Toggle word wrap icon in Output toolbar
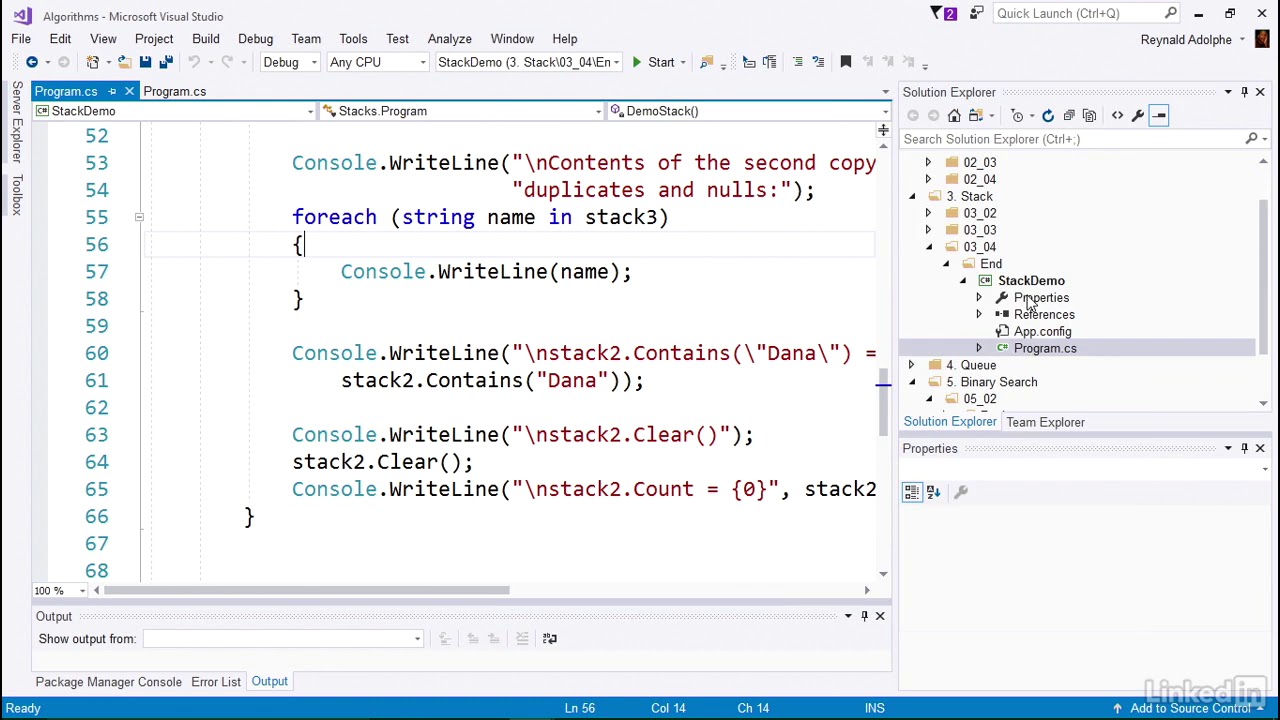 point(549,638)
